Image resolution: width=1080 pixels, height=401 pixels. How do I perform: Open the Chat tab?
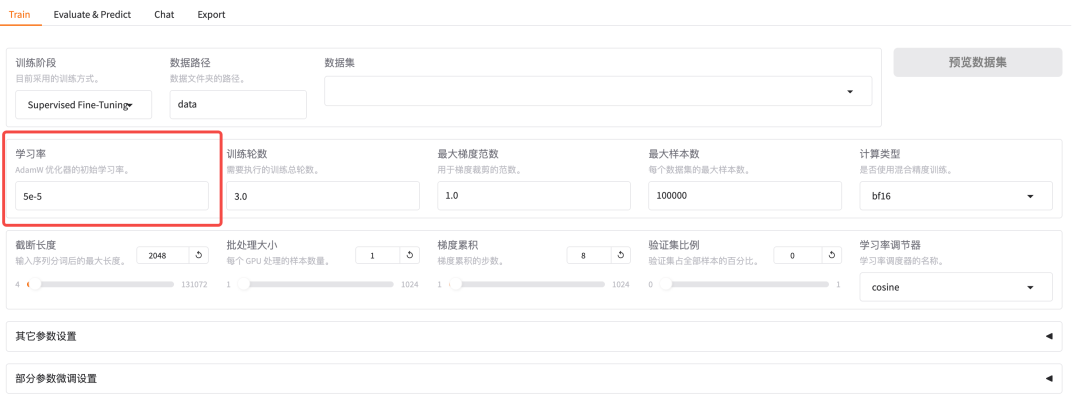pos(164,14)
